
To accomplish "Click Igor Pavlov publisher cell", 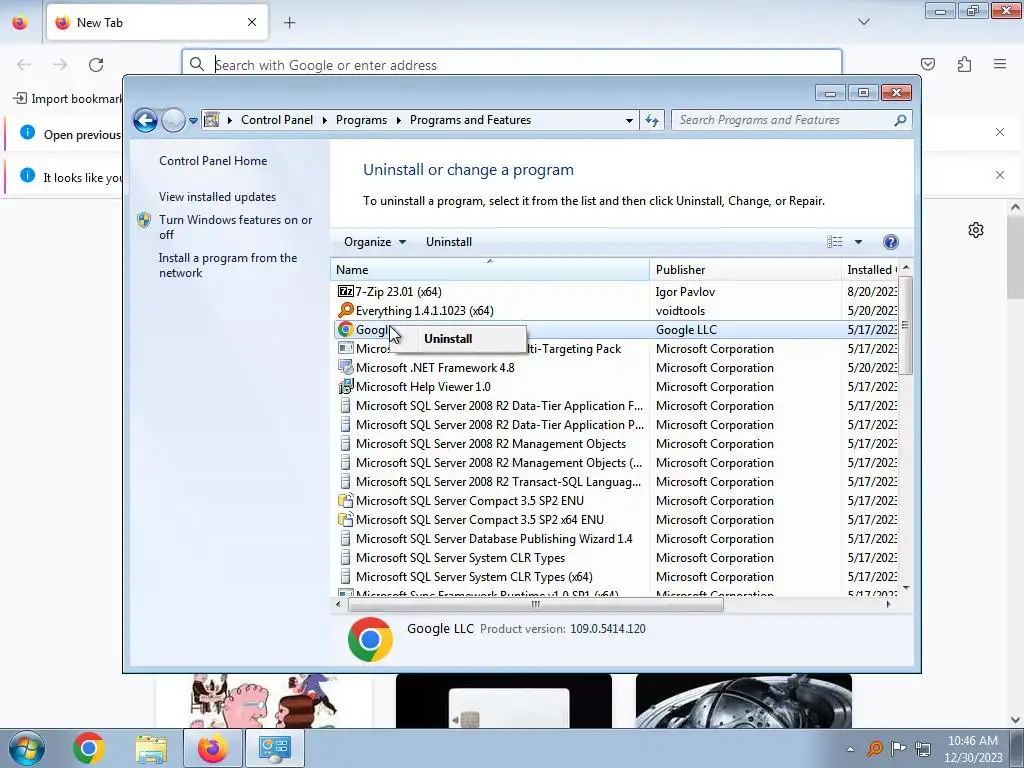I will coord(685,292).
